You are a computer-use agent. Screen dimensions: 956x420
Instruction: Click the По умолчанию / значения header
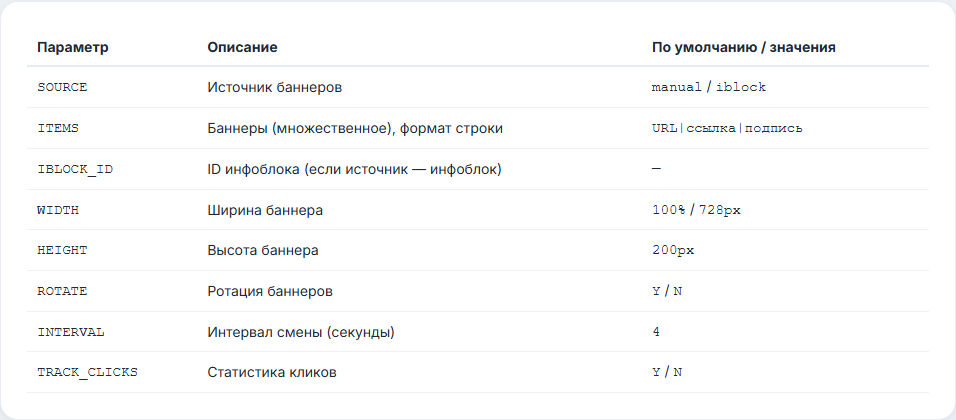pos(743,48)
